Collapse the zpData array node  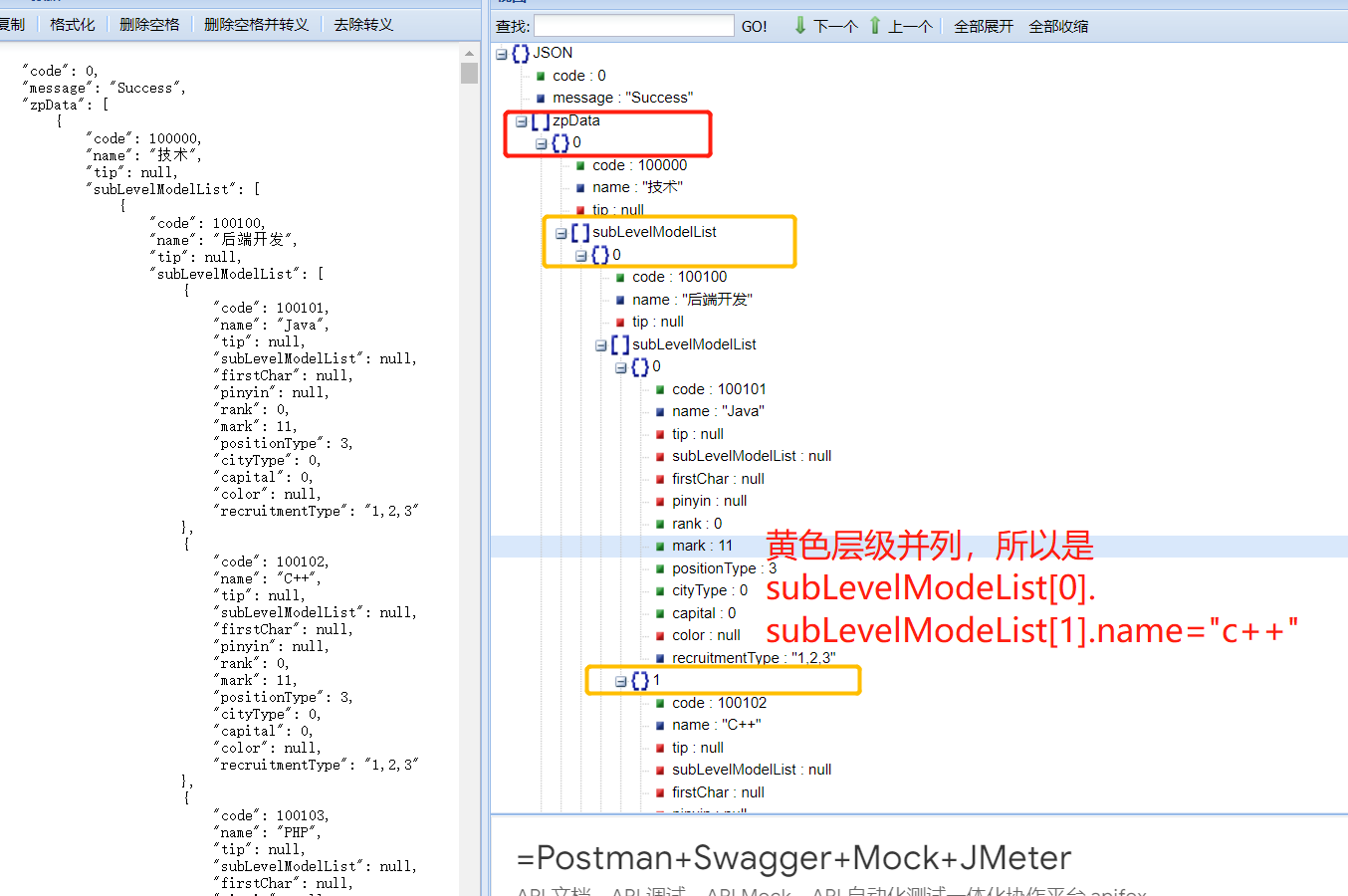tap(521, 120)
